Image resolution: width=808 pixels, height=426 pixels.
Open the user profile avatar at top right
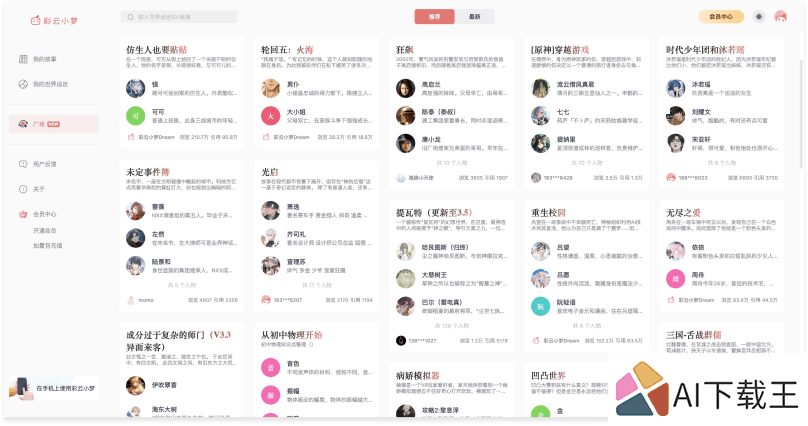[x=781, y=16]
